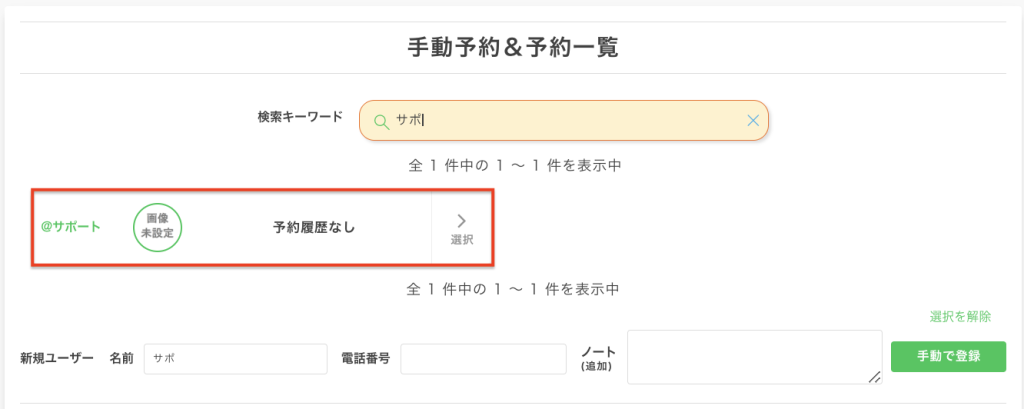The height and width of the screenshot is (409, 1024).
Task: Click the result count text above サポート row
Action: (515, 165)
